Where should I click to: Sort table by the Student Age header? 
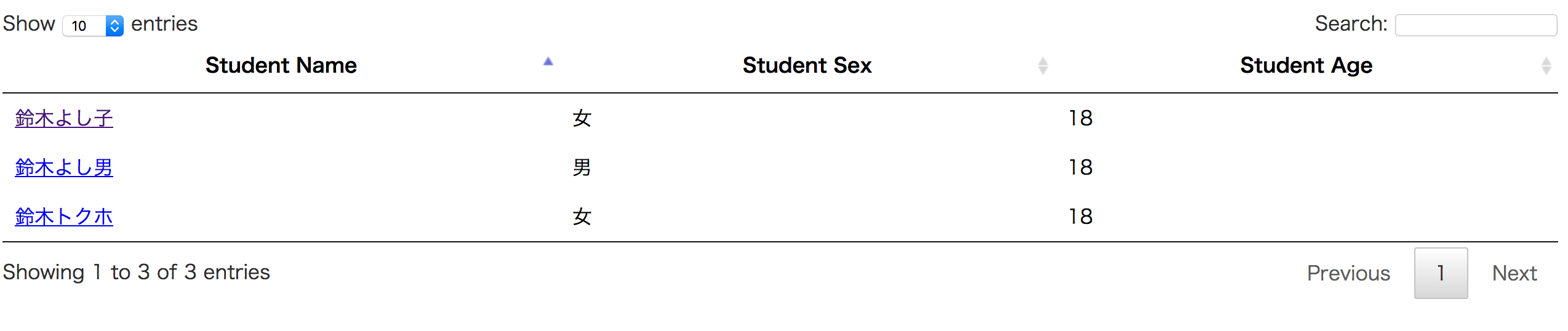pyautogui.click(x=1306, y=65)
